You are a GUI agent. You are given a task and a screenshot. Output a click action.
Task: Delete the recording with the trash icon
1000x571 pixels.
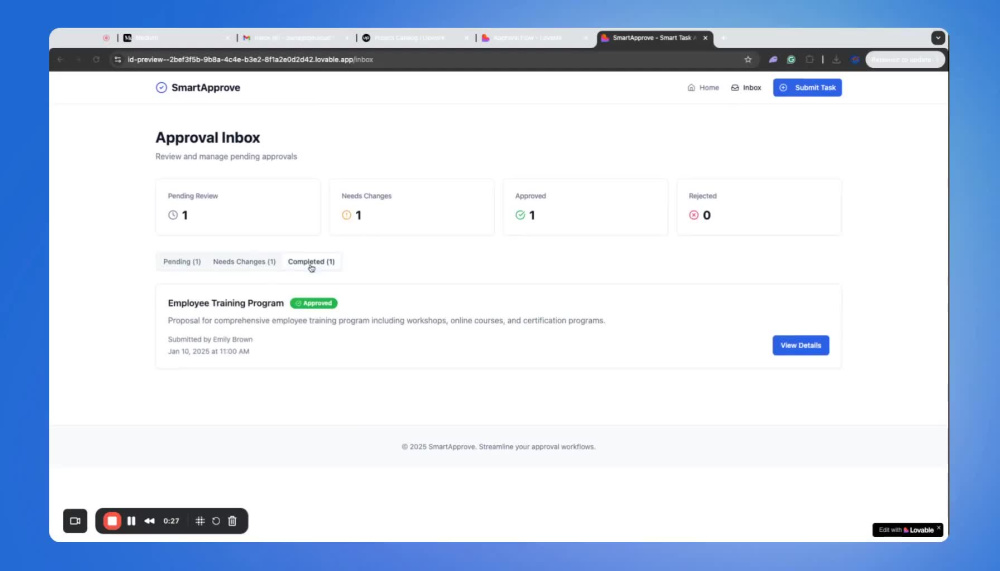coord(232,521)
